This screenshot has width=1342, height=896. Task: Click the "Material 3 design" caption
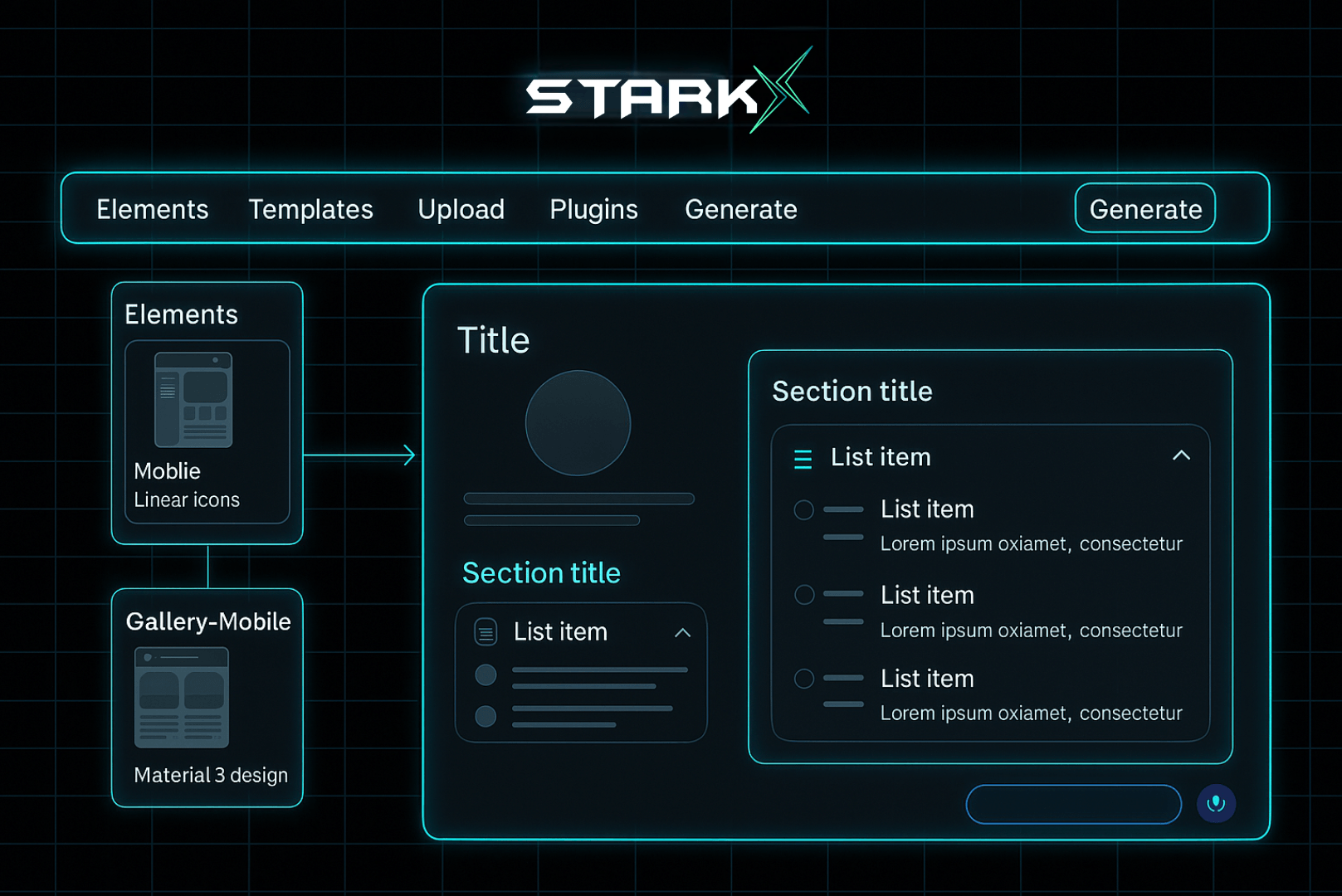(211, 775)
